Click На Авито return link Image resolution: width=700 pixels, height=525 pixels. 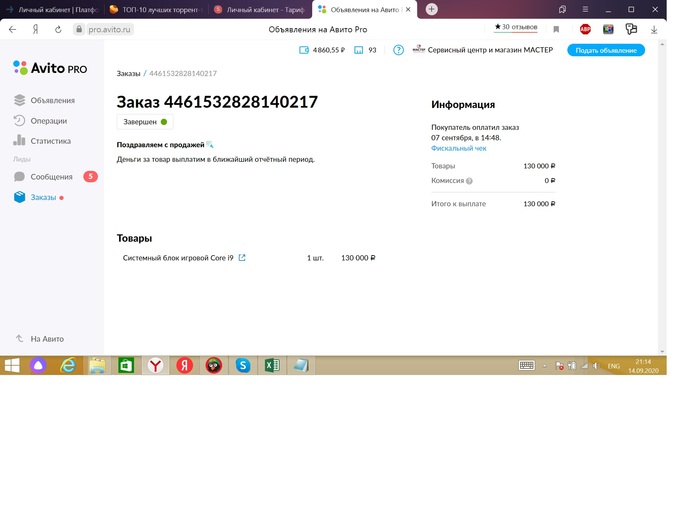click(x=46, y=339)
